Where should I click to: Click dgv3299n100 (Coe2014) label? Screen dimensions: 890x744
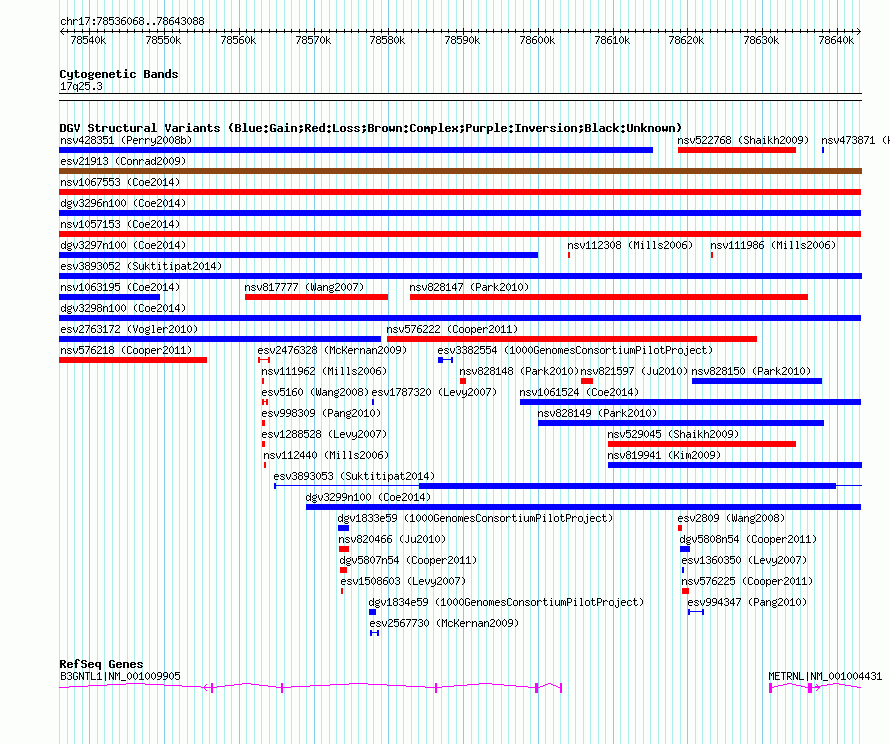coord(368,497)
